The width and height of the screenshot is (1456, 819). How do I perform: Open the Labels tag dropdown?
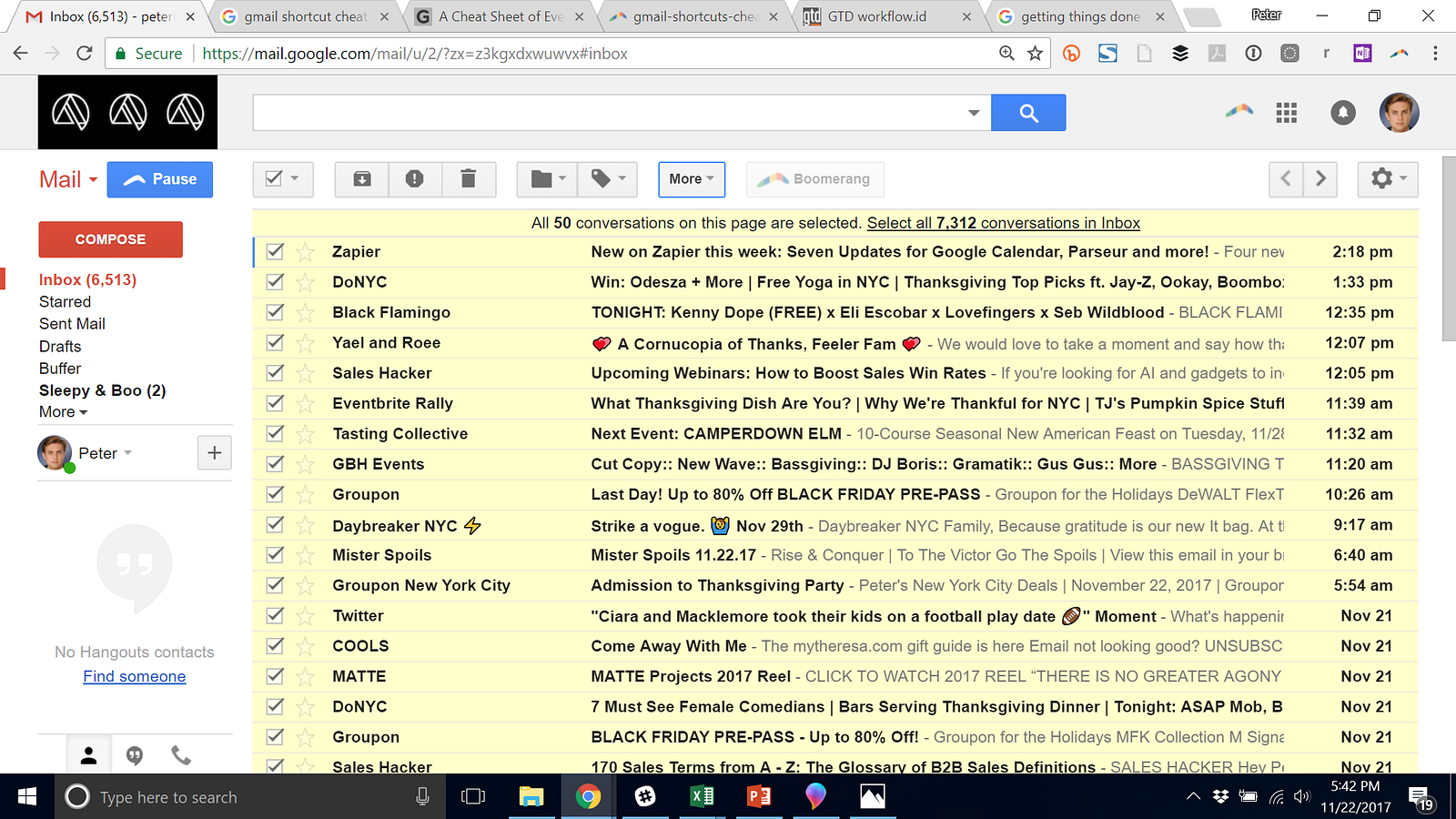[x=608, y=179]
